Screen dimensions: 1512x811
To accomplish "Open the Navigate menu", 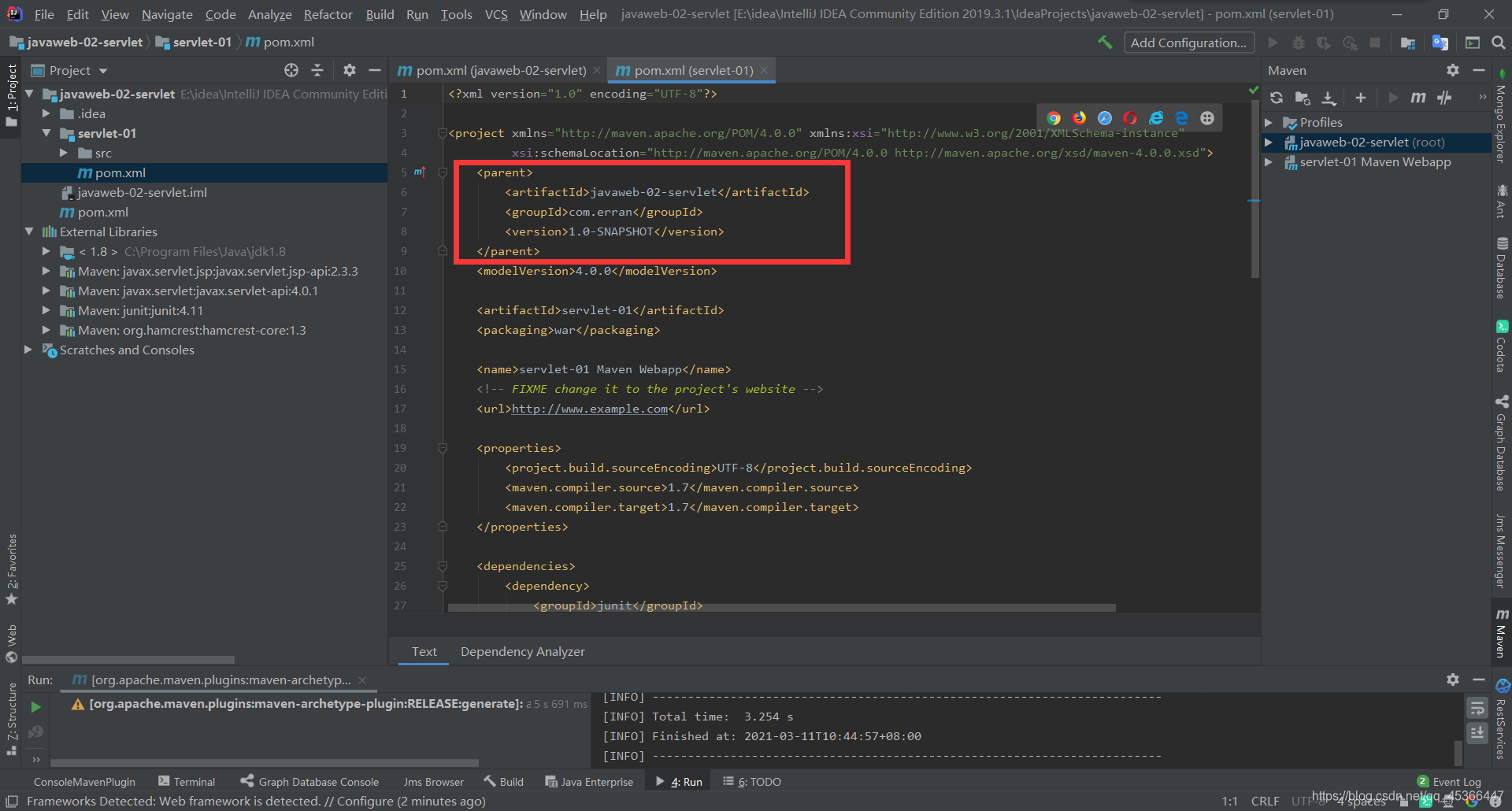I will (167, 14).
